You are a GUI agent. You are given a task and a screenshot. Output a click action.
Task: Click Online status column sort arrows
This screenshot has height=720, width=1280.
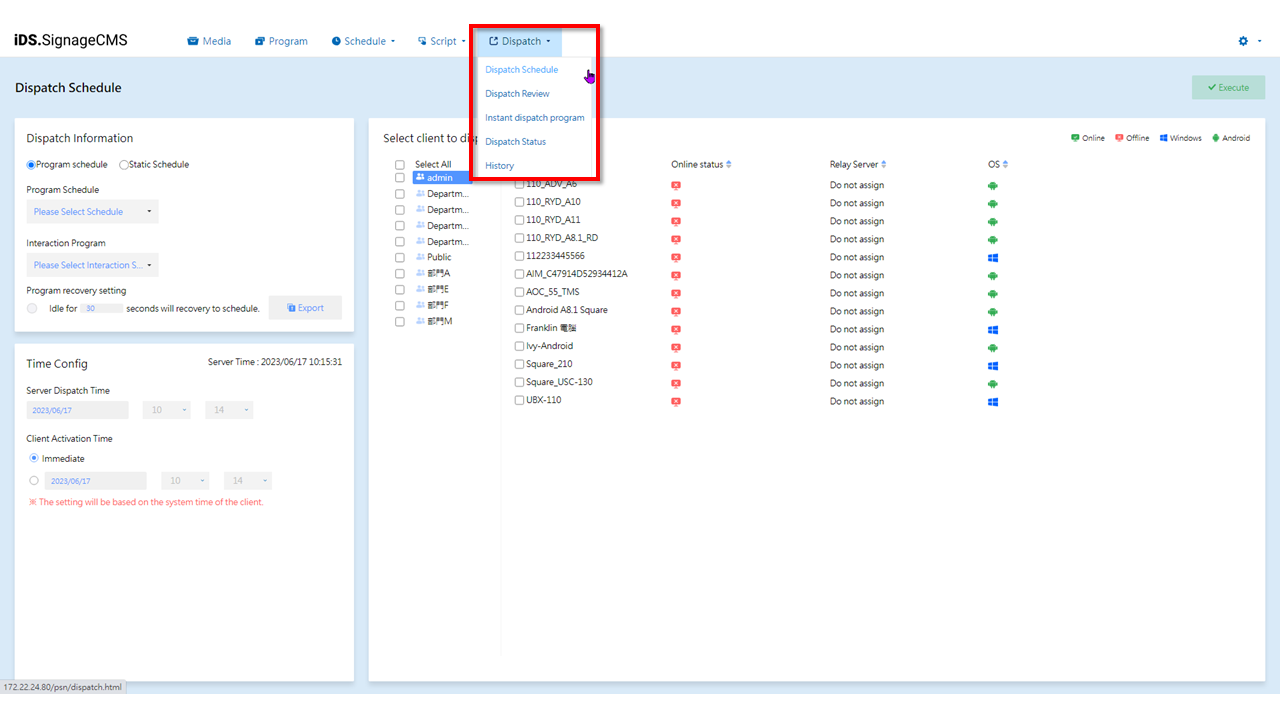click(729, 164)
